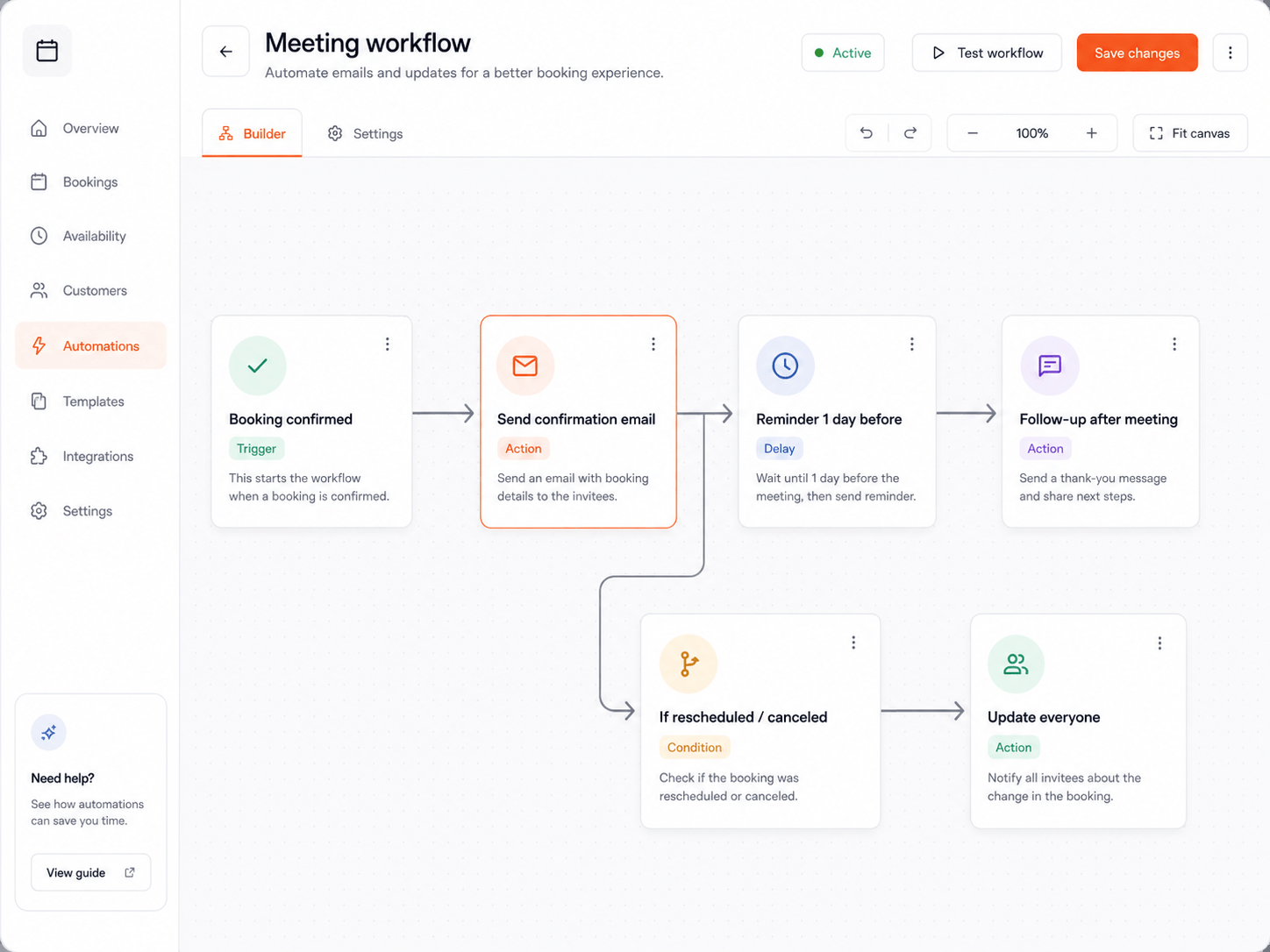Screen dimensions: 1270x952
Task: Open Availability in the sidebar
Action: (90, 236)
